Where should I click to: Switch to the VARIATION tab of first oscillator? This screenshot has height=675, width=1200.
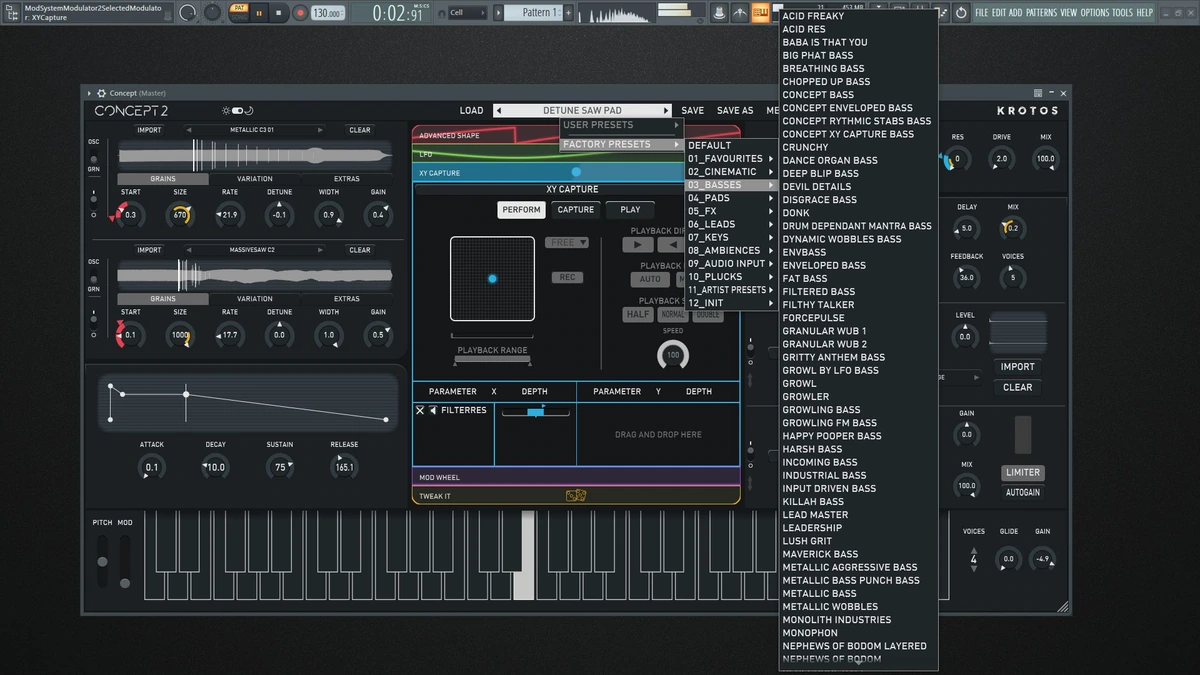(x=255, y=179)
